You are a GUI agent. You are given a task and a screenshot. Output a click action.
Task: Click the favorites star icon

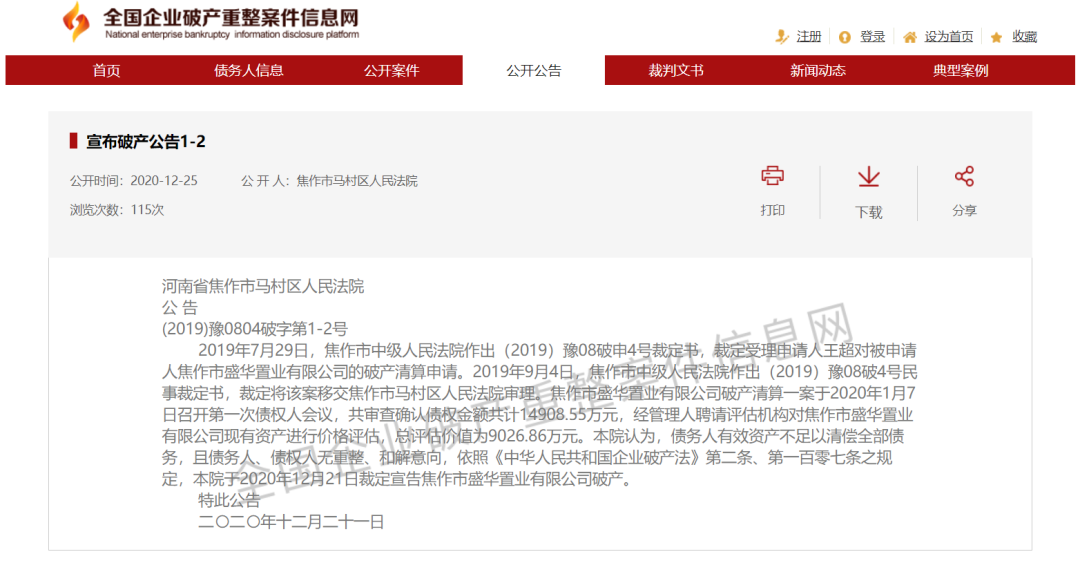pyautogui.click(x=996, y=37)
